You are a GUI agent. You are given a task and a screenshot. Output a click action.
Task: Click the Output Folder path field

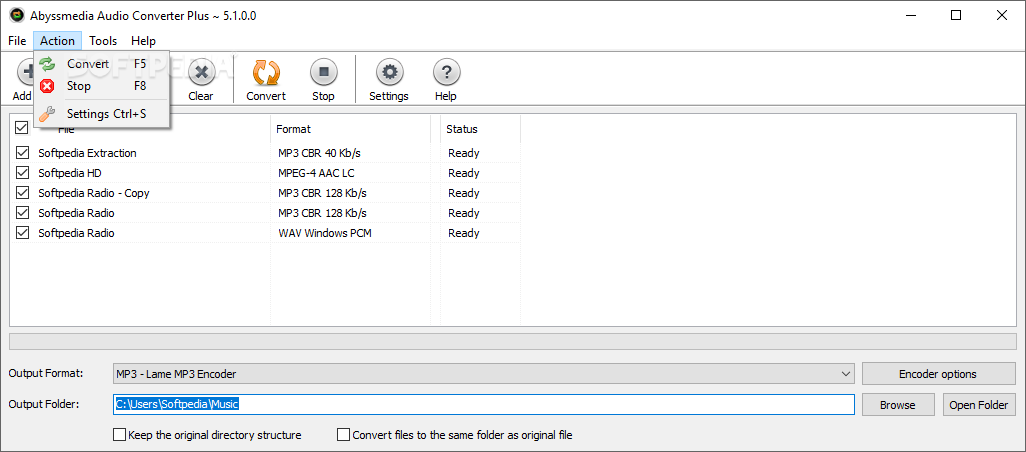(x=484, y=404)
